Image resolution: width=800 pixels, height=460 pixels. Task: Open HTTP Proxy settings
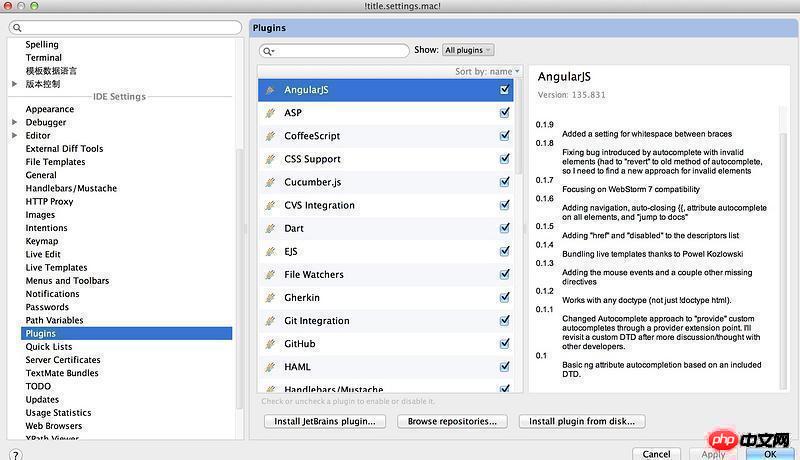click(x=49, y=201)
